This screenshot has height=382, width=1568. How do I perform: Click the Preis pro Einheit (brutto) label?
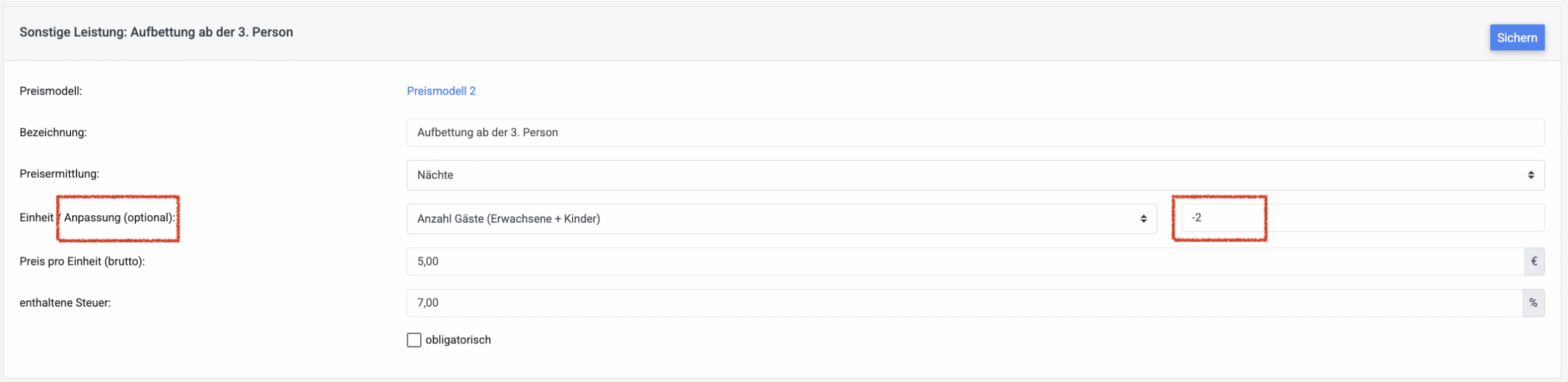pos(82,261)
